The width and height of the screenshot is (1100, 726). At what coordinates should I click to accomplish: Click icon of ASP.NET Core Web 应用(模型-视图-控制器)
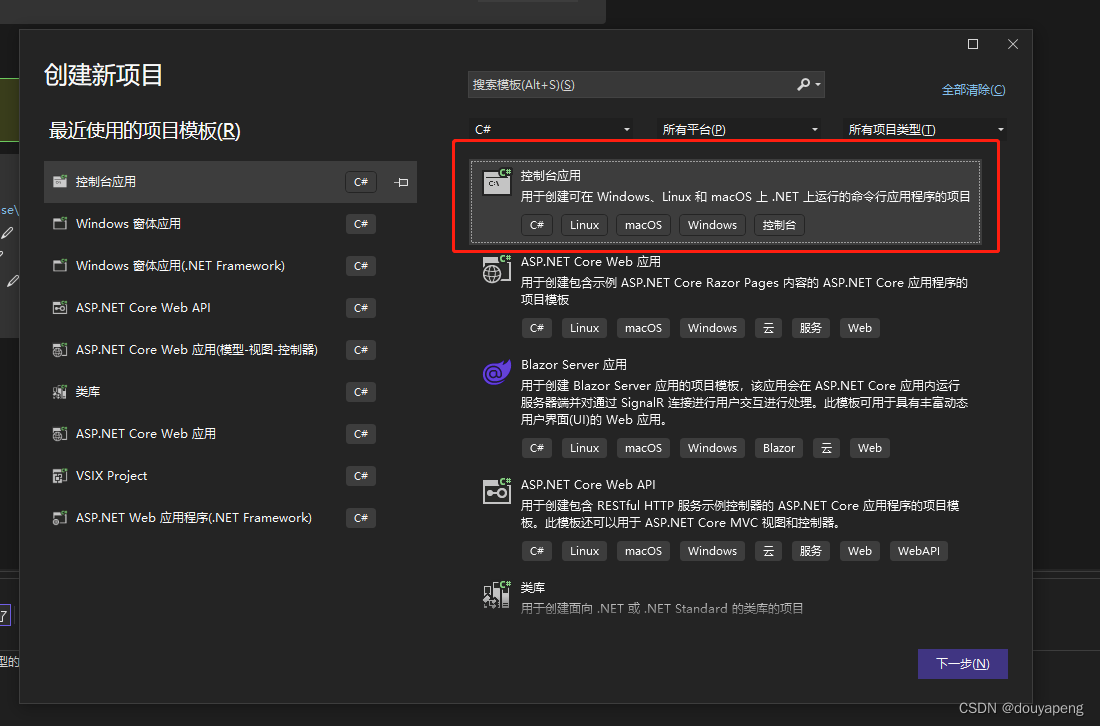pyautogui.click(x=60, y=350)
